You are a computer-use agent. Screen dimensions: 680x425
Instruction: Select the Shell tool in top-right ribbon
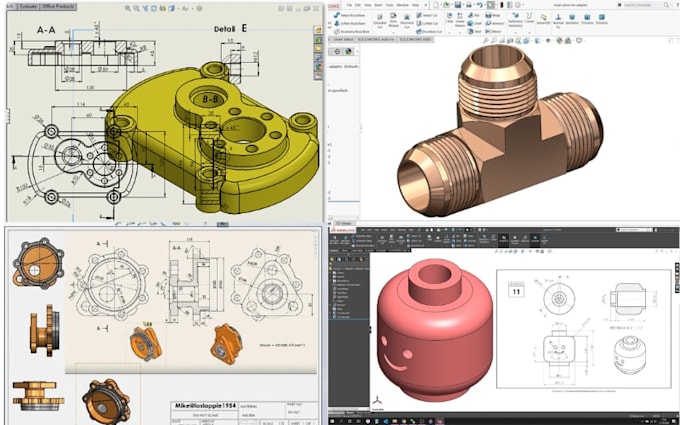(x=474, y=32)
